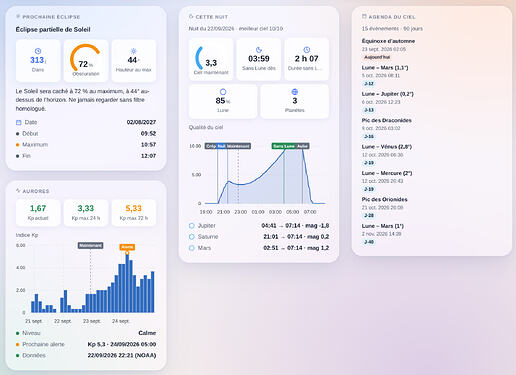
Task: Click the circle icon above 85 % Lune
Action: click(x=223, y=92)
